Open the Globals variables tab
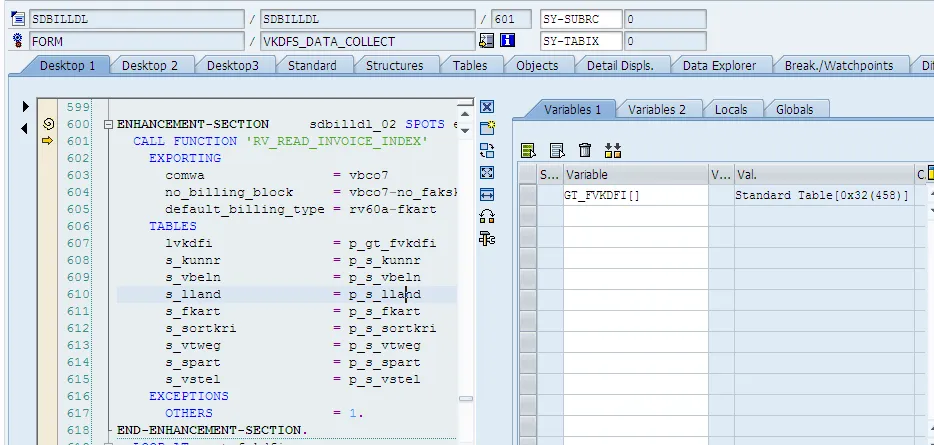934x445 pixels. 794,109
